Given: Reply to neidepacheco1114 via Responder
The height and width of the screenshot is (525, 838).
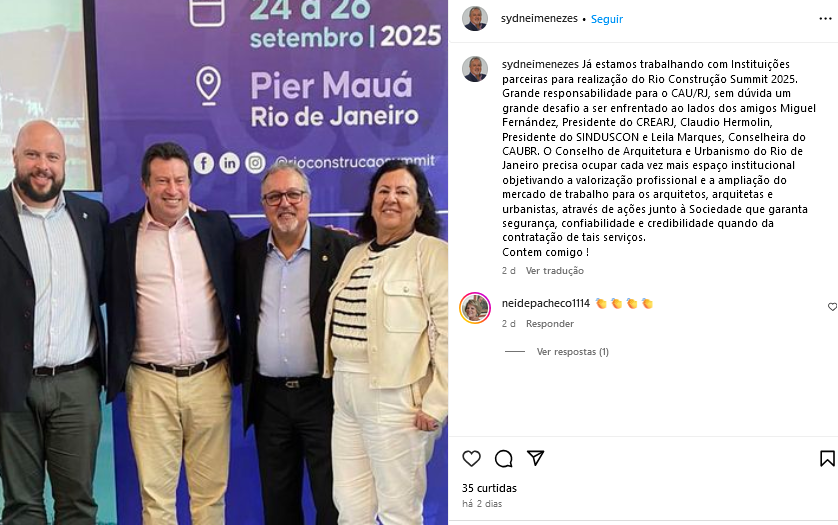Looking at the screenshot, I should pos(549,324).
